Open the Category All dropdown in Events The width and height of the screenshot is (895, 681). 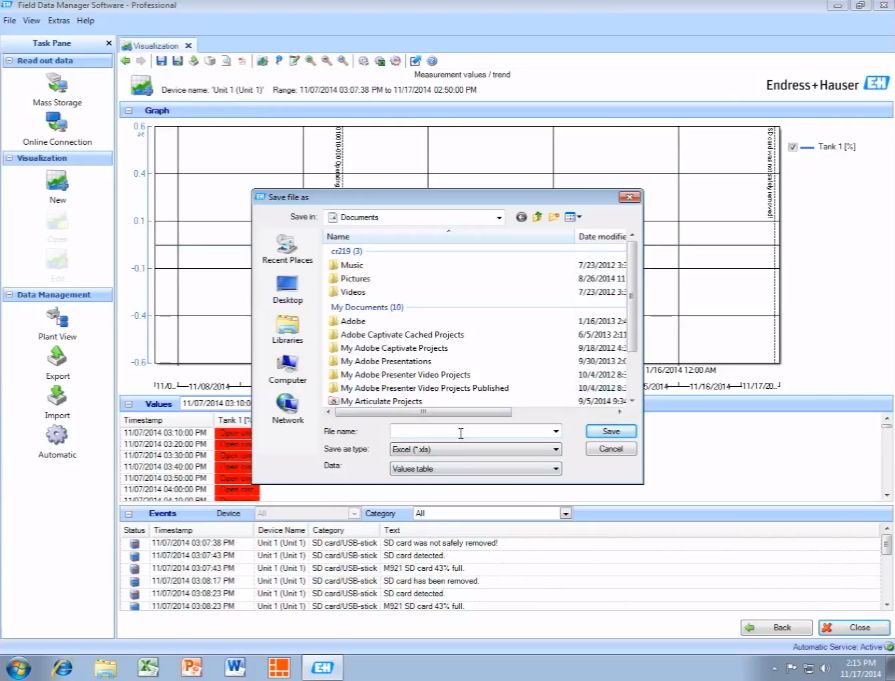tap(565, 514)
